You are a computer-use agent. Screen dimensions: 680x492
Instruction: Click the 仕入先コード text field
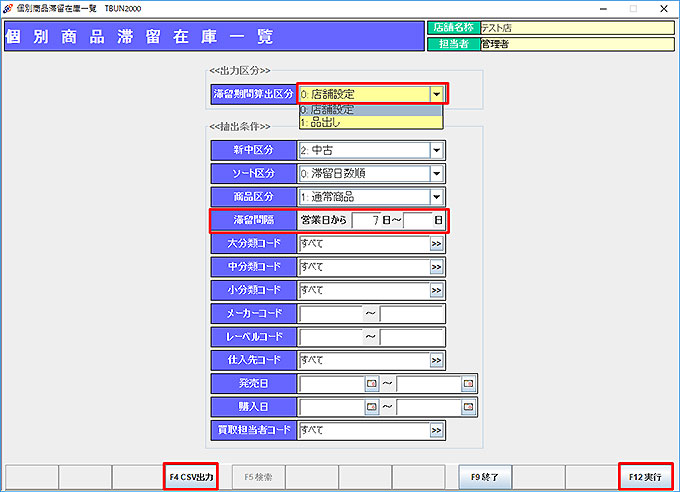click(x=364, y=360)
